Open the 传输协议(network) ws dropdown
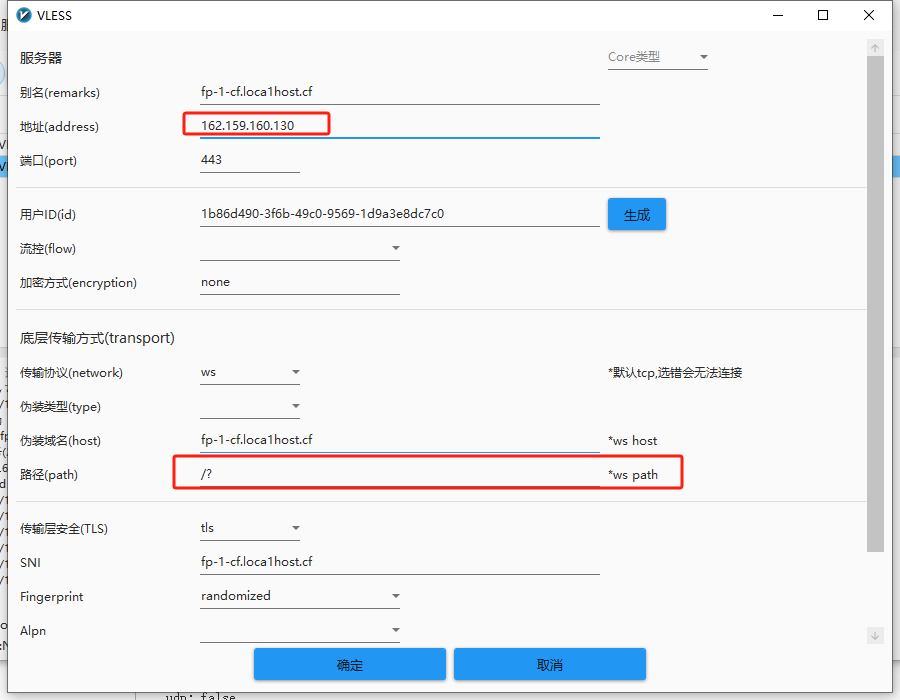 point(250,373)
